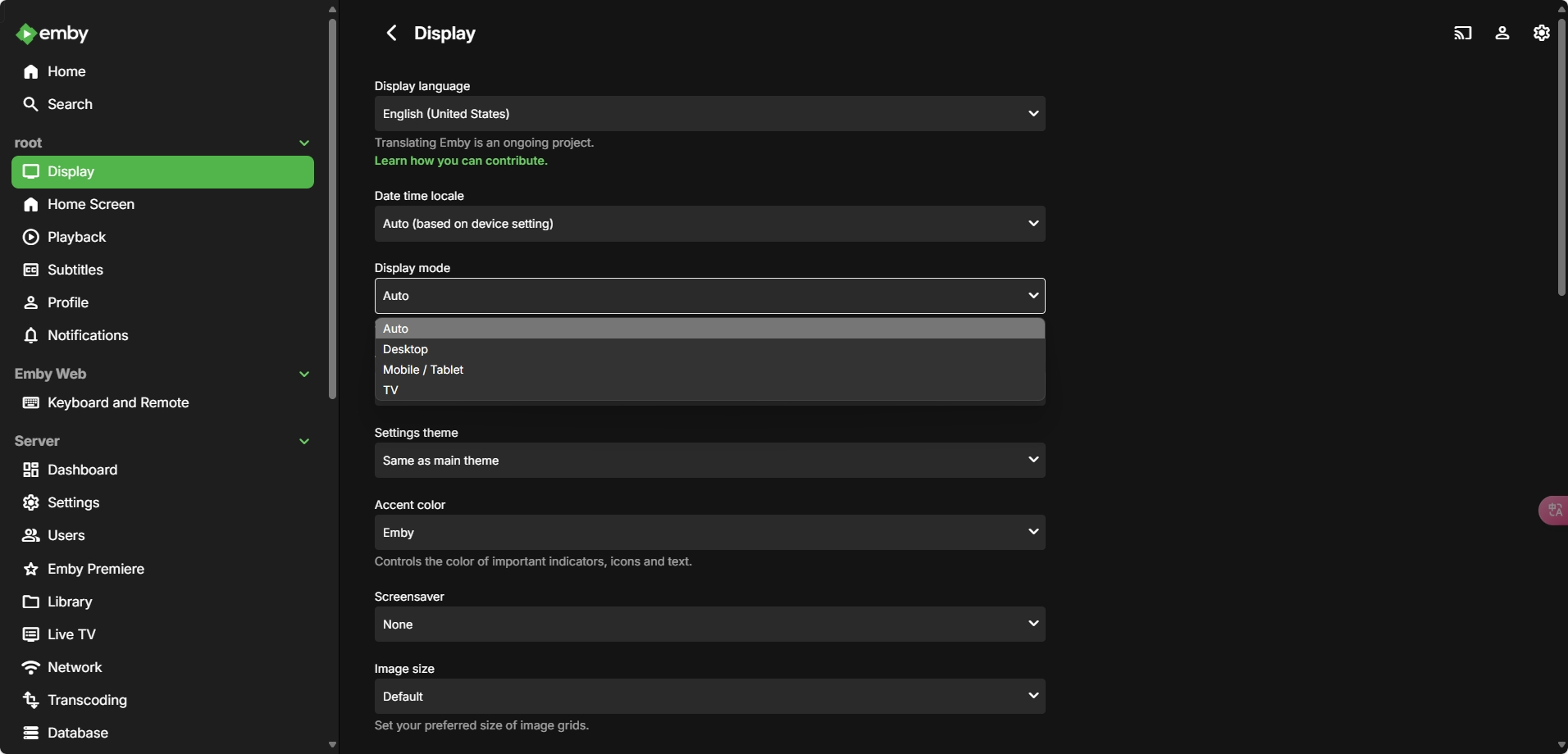Screen dimensions: 1568x754
Task: Click the Live TV icon
Action: click(31, 635)
